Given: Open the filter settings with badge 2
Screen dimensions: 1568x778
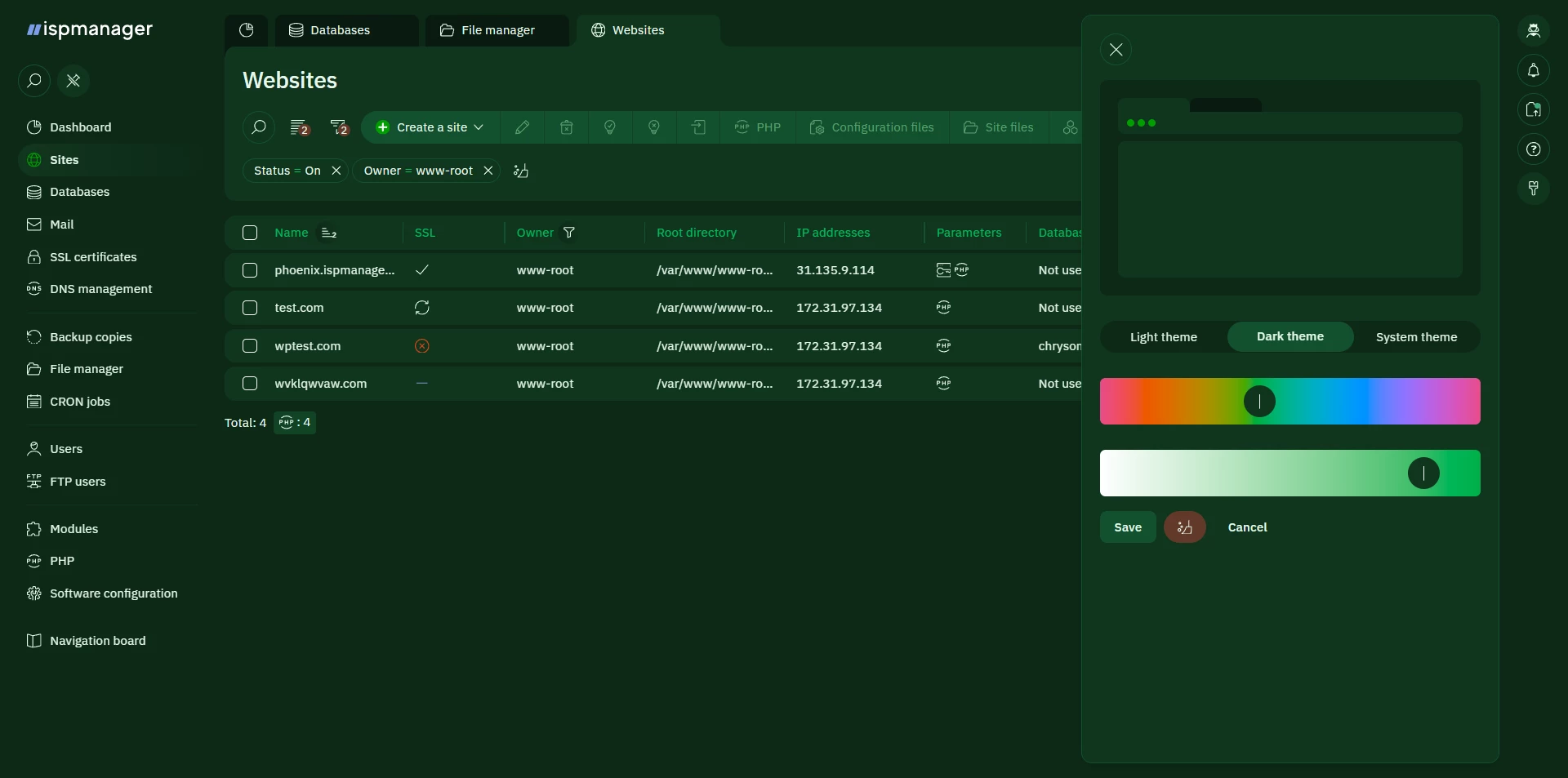Looking at the screenshot, I should tap(338, 127).
